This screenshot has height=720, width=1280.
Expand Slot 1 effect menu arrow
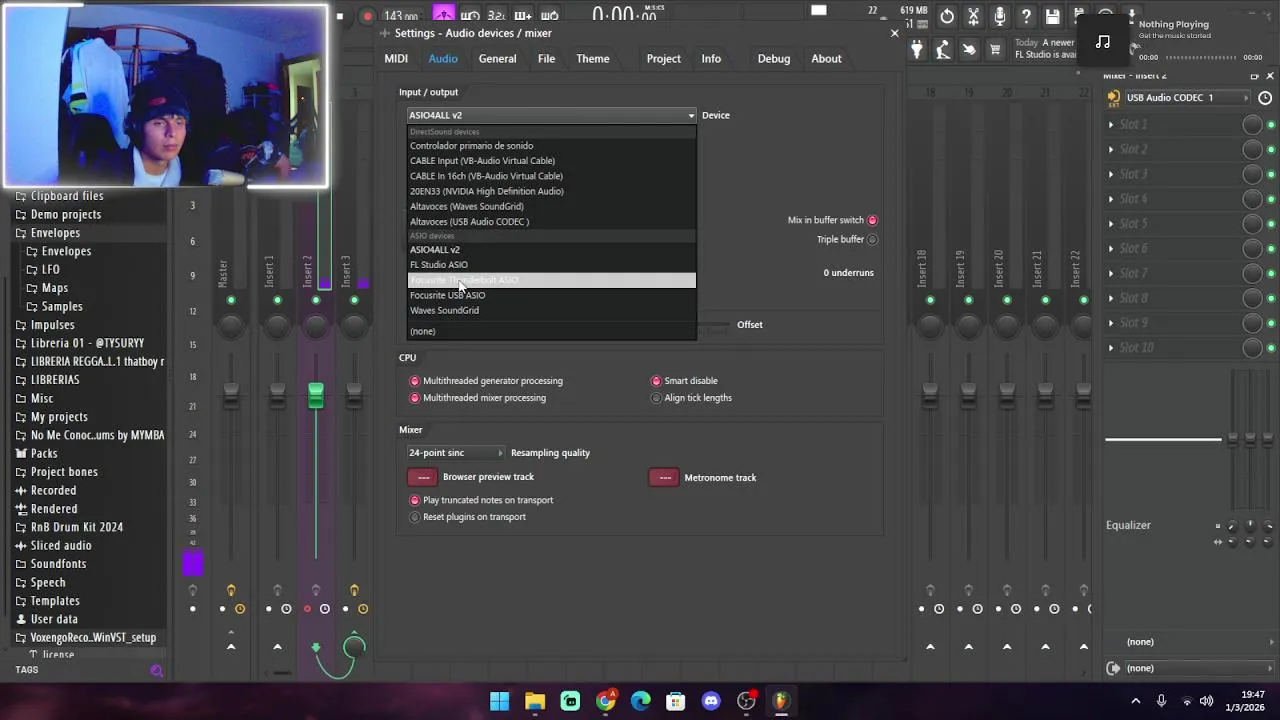(1110, 124)
